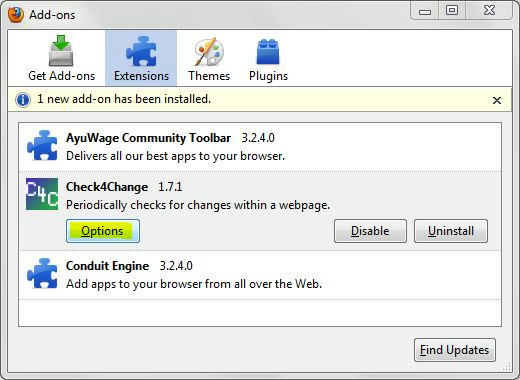Screen dimensions: 520x380
Task: Click 'Periodically checks for changes' description
Action: (198, 205)
